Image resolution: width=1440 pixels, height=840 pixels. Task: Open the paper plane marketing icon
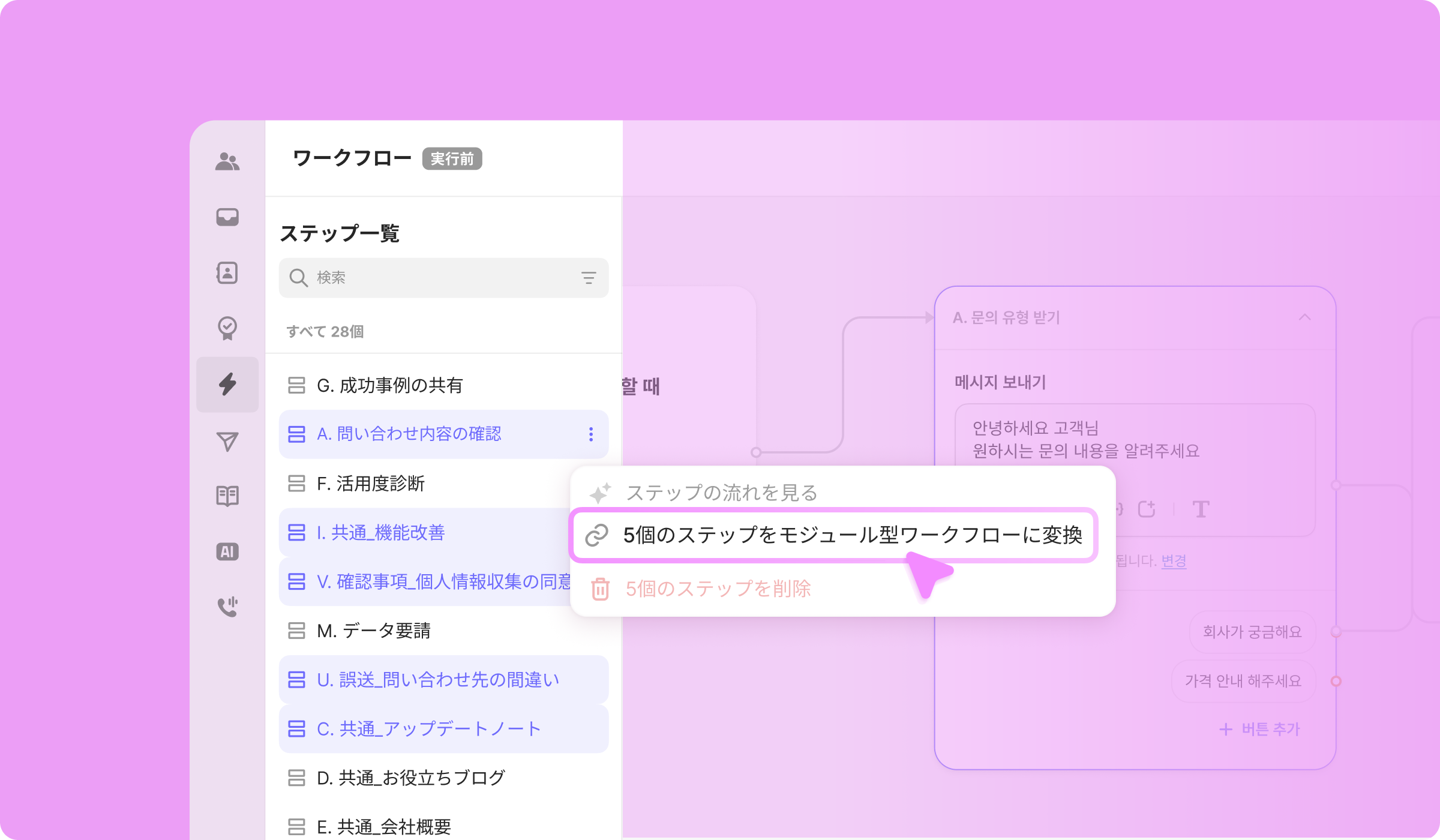tap(227, 441)
